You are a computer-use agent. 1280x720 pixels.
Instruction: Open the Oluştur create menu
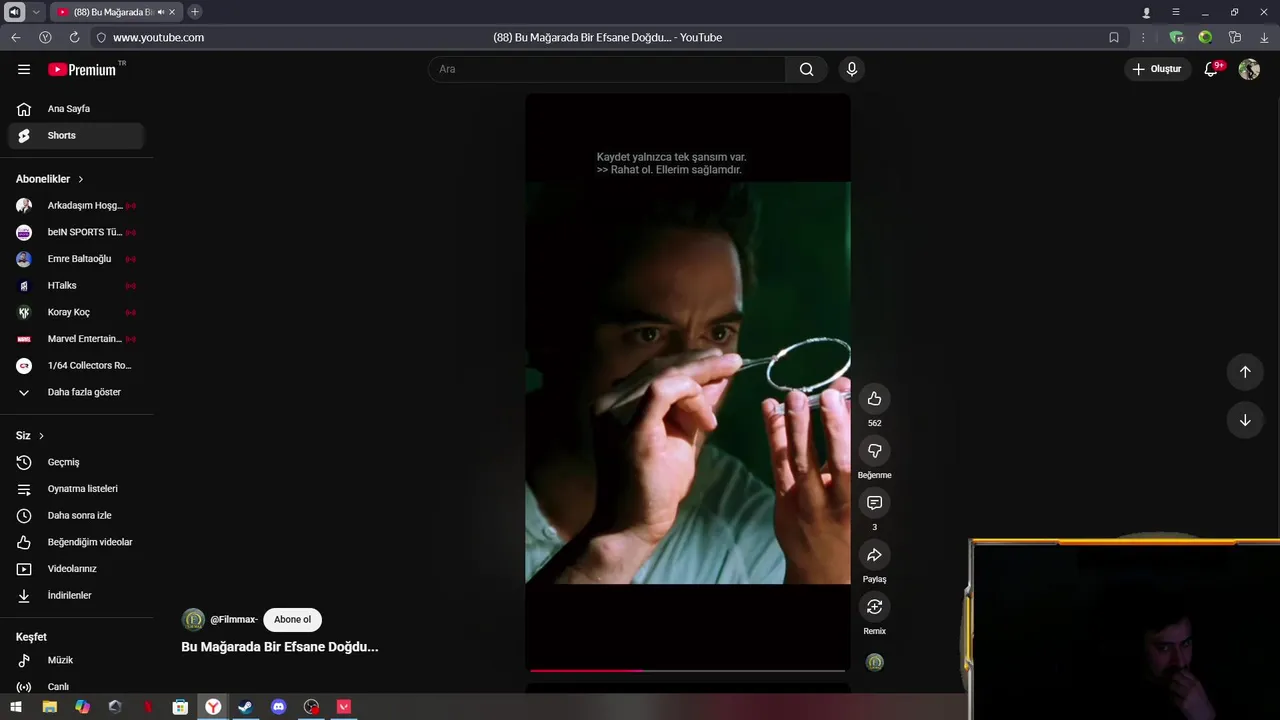(1158, 69)
